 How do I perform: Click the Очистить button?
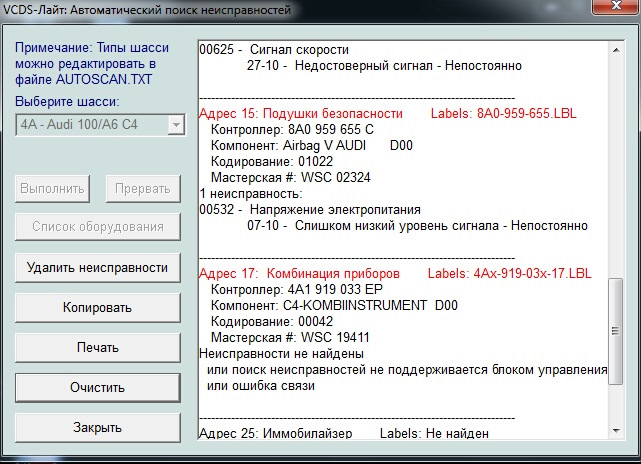tap(97, 387)
